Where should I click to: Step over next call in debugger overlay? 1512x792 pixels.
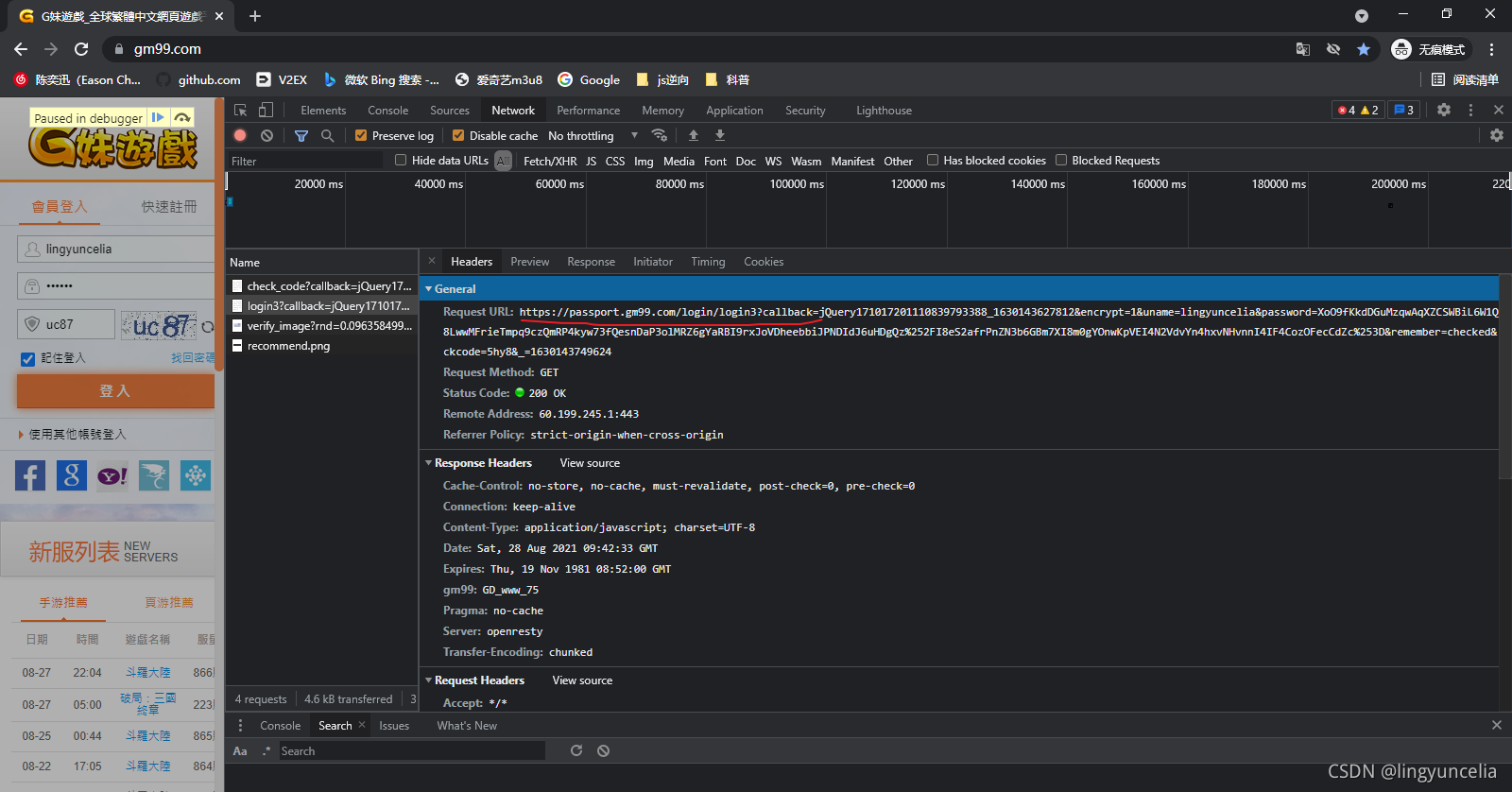tap(182, 117)
